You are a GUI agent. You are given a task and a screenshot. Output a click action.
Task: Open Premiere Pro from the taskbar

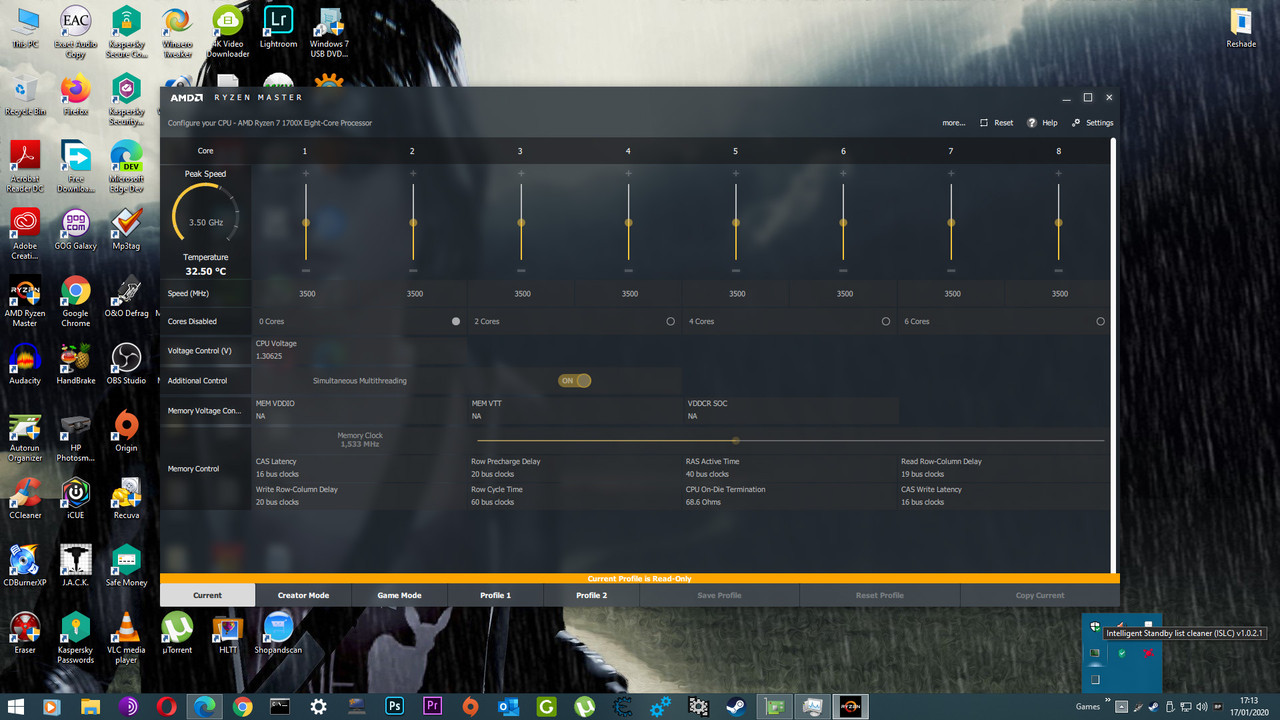pos(432,706)
